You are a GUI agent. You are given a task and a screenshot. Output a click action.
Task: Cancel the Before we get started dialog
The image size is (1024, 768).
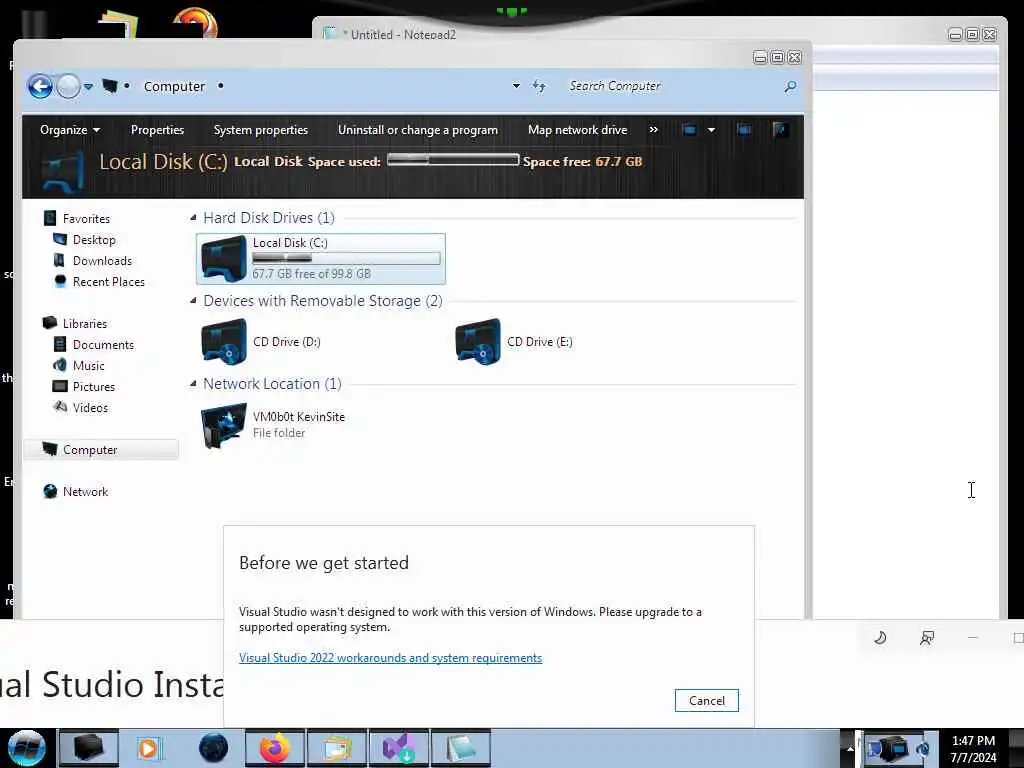pos(707,700)
